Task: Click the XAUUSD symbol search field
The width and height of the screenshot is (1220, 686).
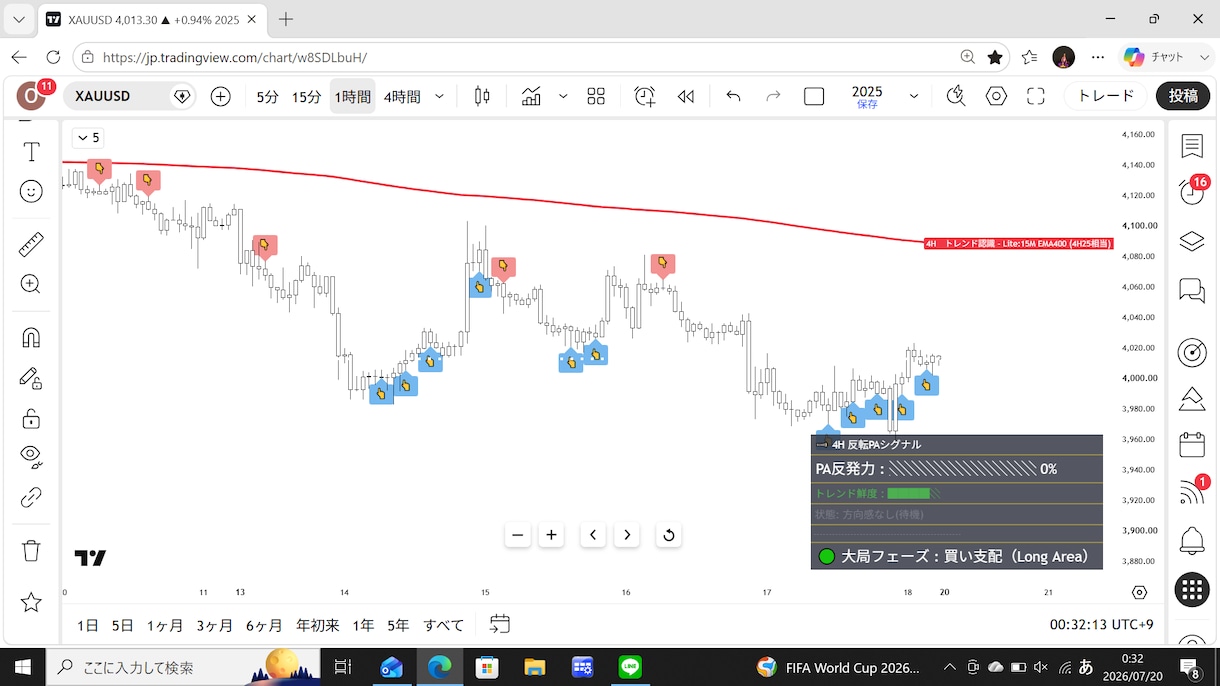Action: (131, 96)
